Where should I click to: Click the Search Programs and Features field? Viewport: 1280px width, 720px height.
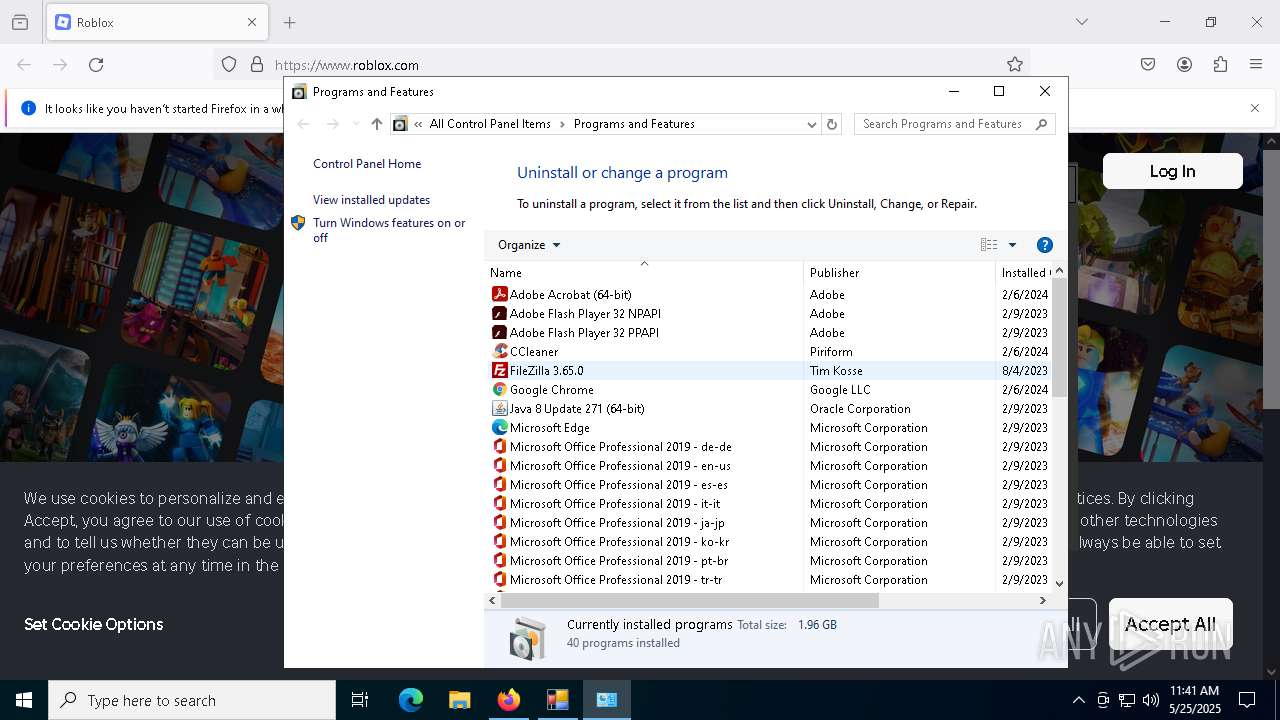coord(945,124)
